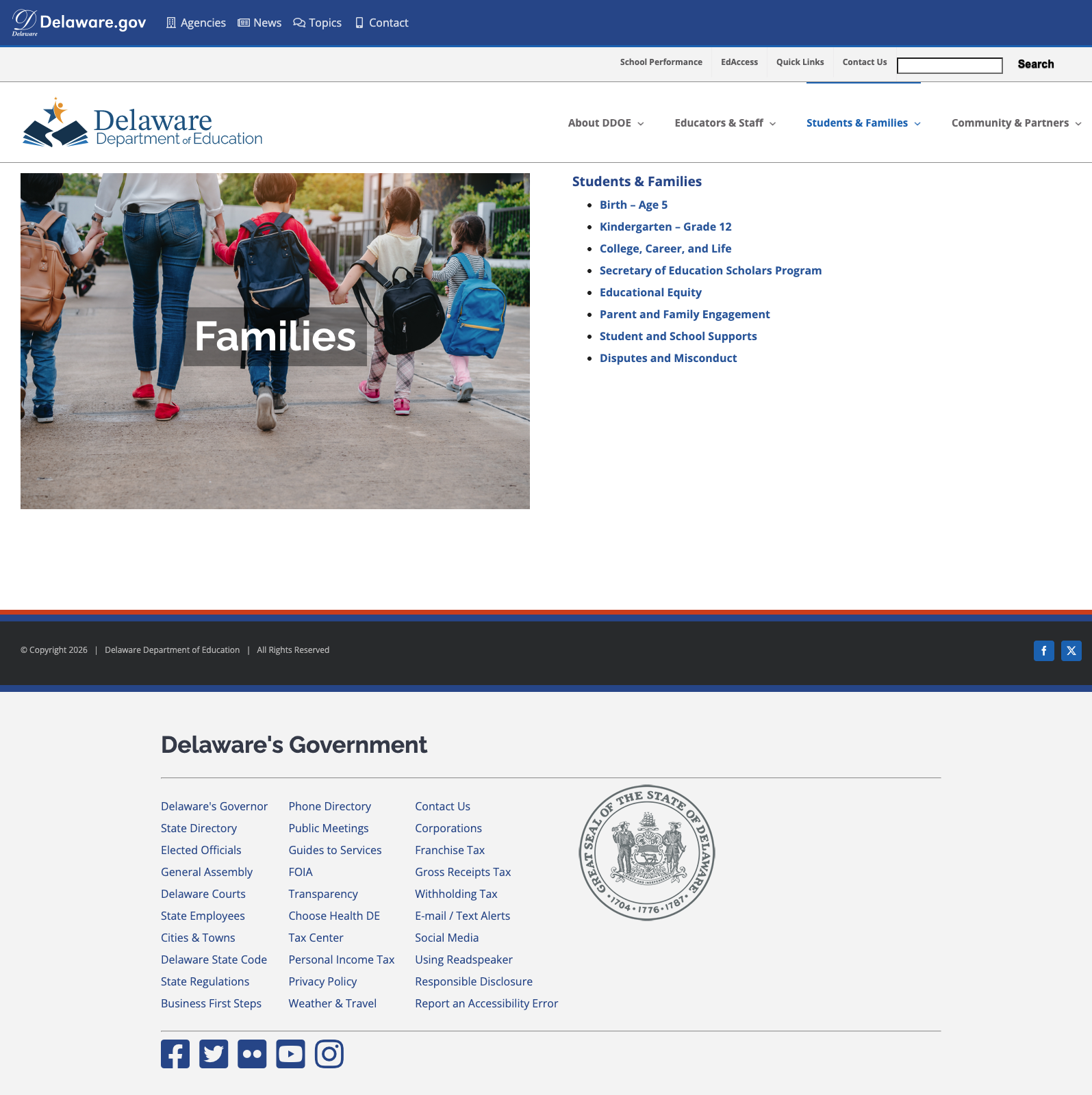Open the Disputes and Misconduct link
The image size is (1092, 1095).
(x=668, y=358)
